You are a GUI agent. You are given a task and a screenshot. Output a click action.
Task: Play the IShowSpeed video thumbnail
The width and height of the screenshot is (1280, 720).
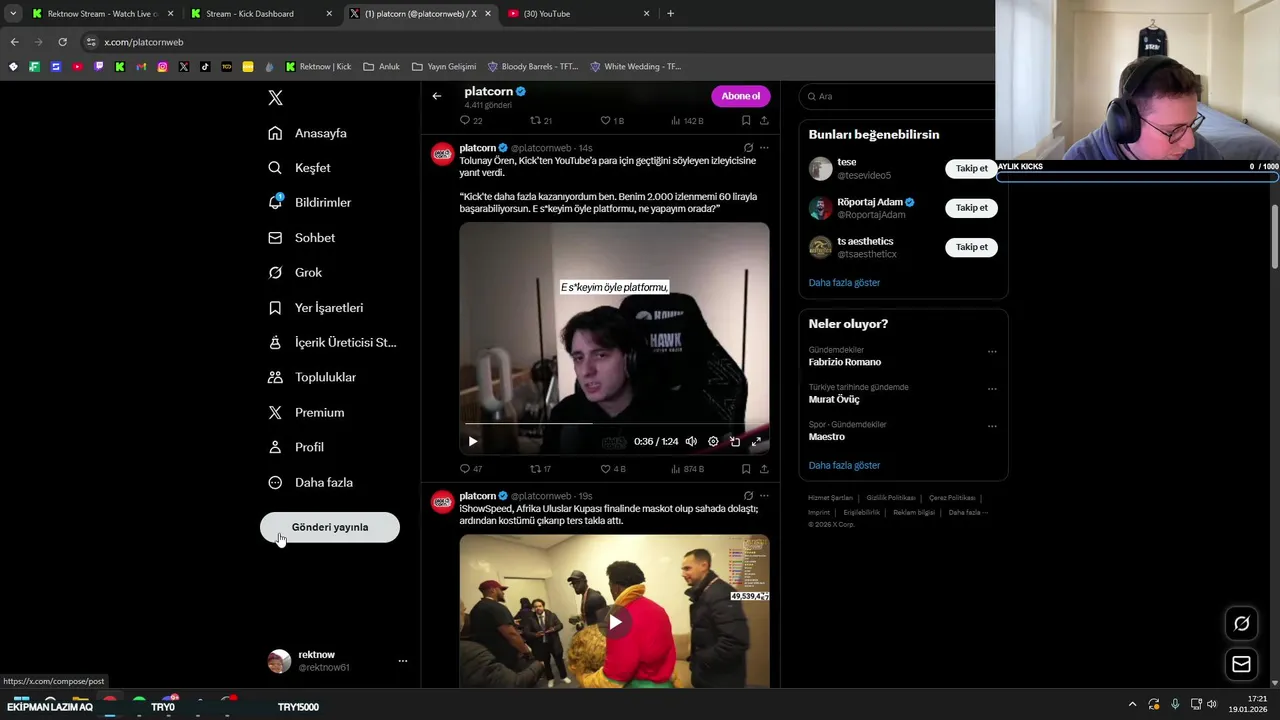click(615, 622)
